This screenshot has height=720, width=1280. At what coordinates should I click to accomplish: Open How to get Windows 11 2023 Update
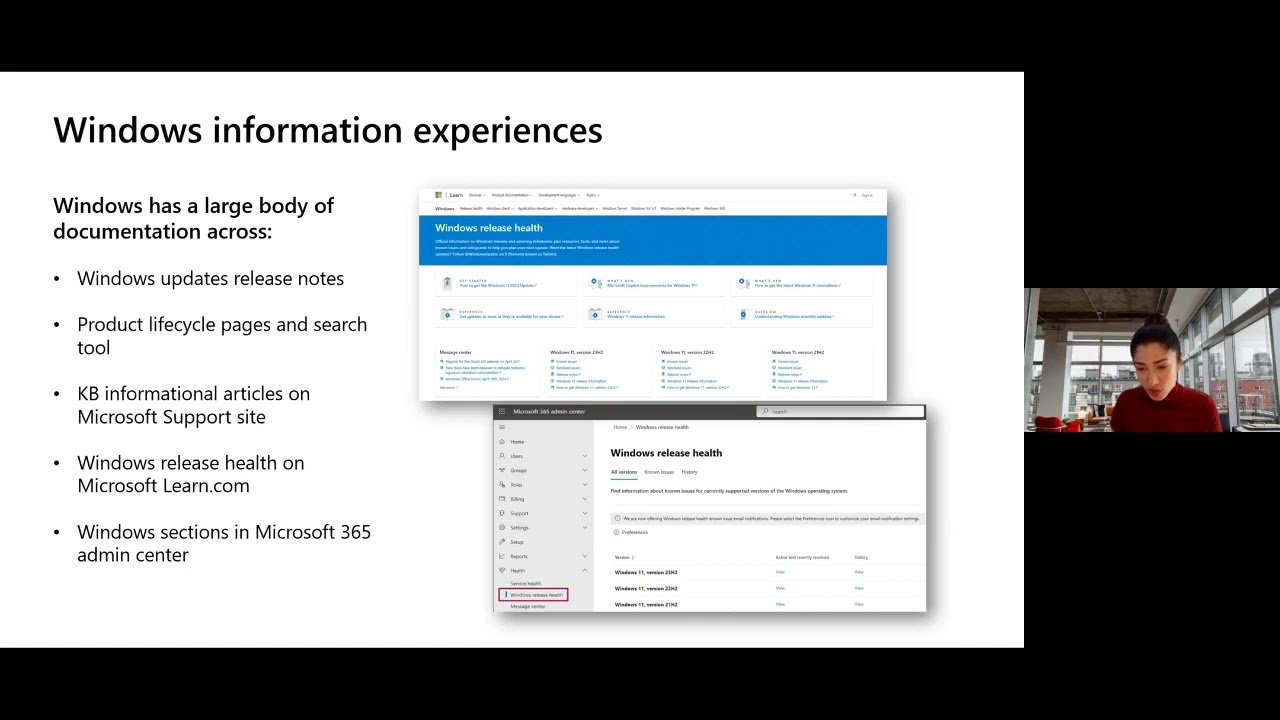tap(498, 286)
